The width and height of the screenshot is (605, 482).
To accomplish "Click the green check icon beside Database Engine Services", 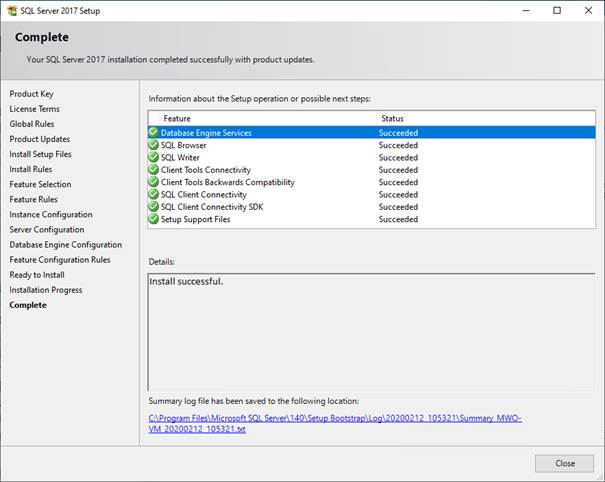I will (x=154, y=132).
